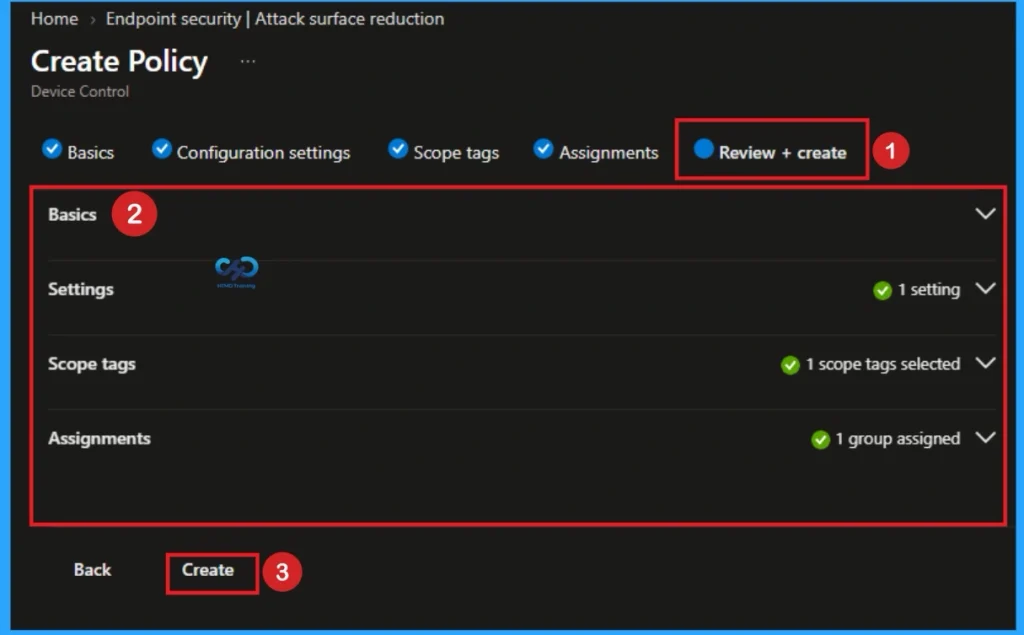Click the Assignments step checkmark icon

click(543, 149)
